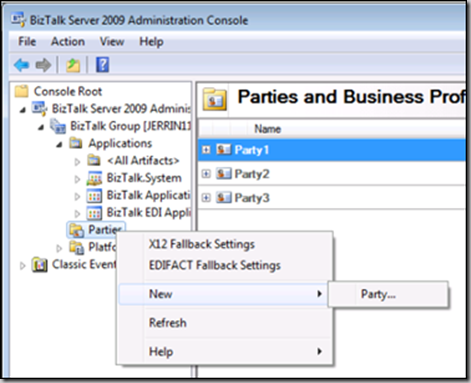Select the Classic Event tree label

[x=84, y=264]
